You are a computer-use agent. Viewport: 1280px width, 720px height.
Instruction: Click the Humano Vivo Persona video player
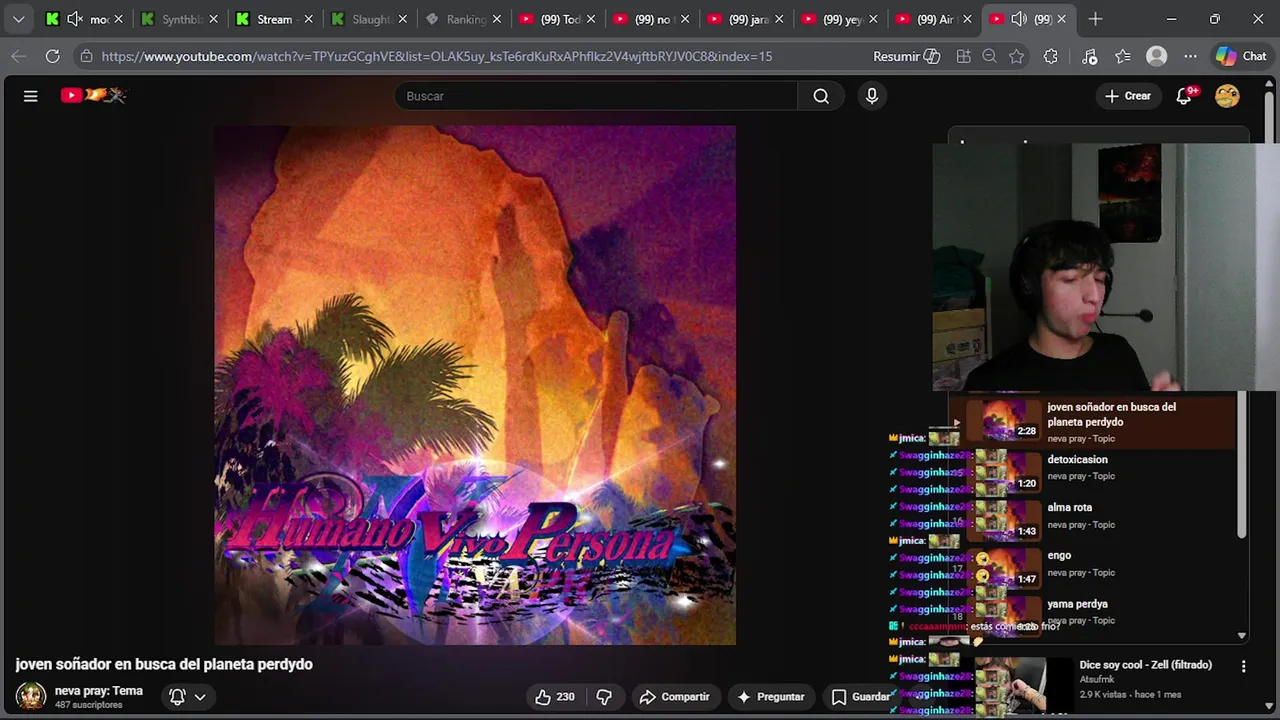tap(475, 385)
